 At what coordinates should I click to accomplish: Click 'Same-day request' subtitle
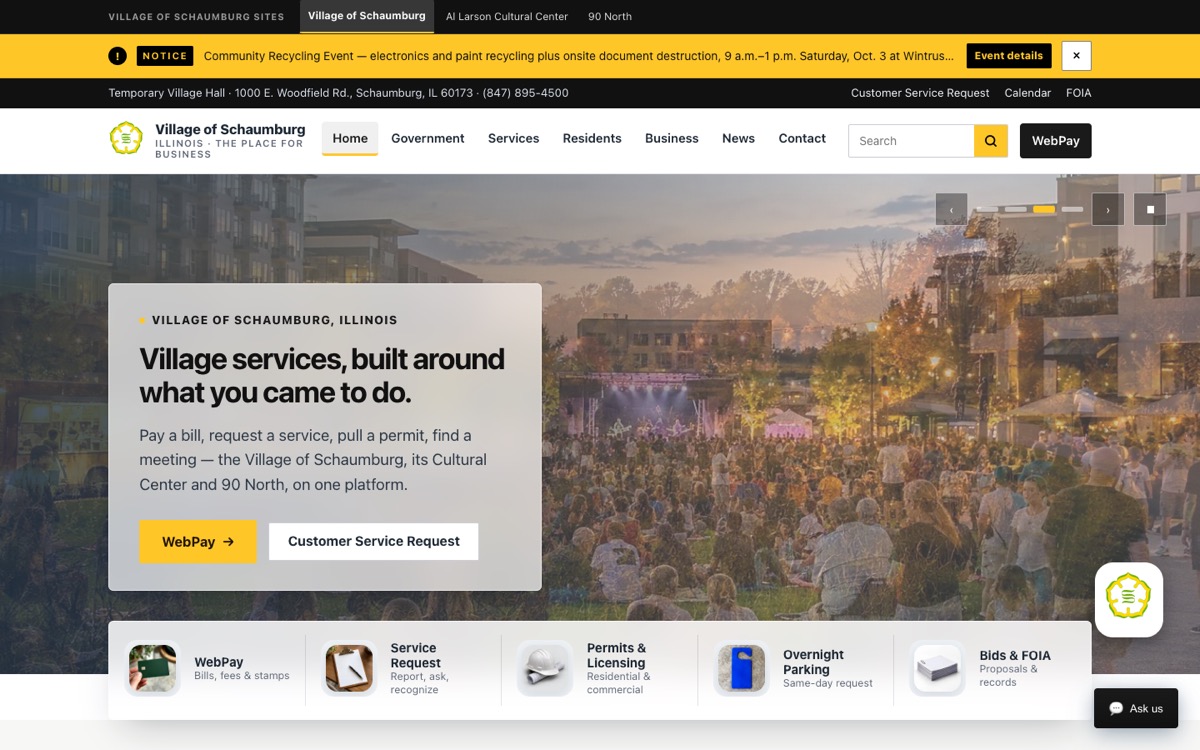click(828, 683)
